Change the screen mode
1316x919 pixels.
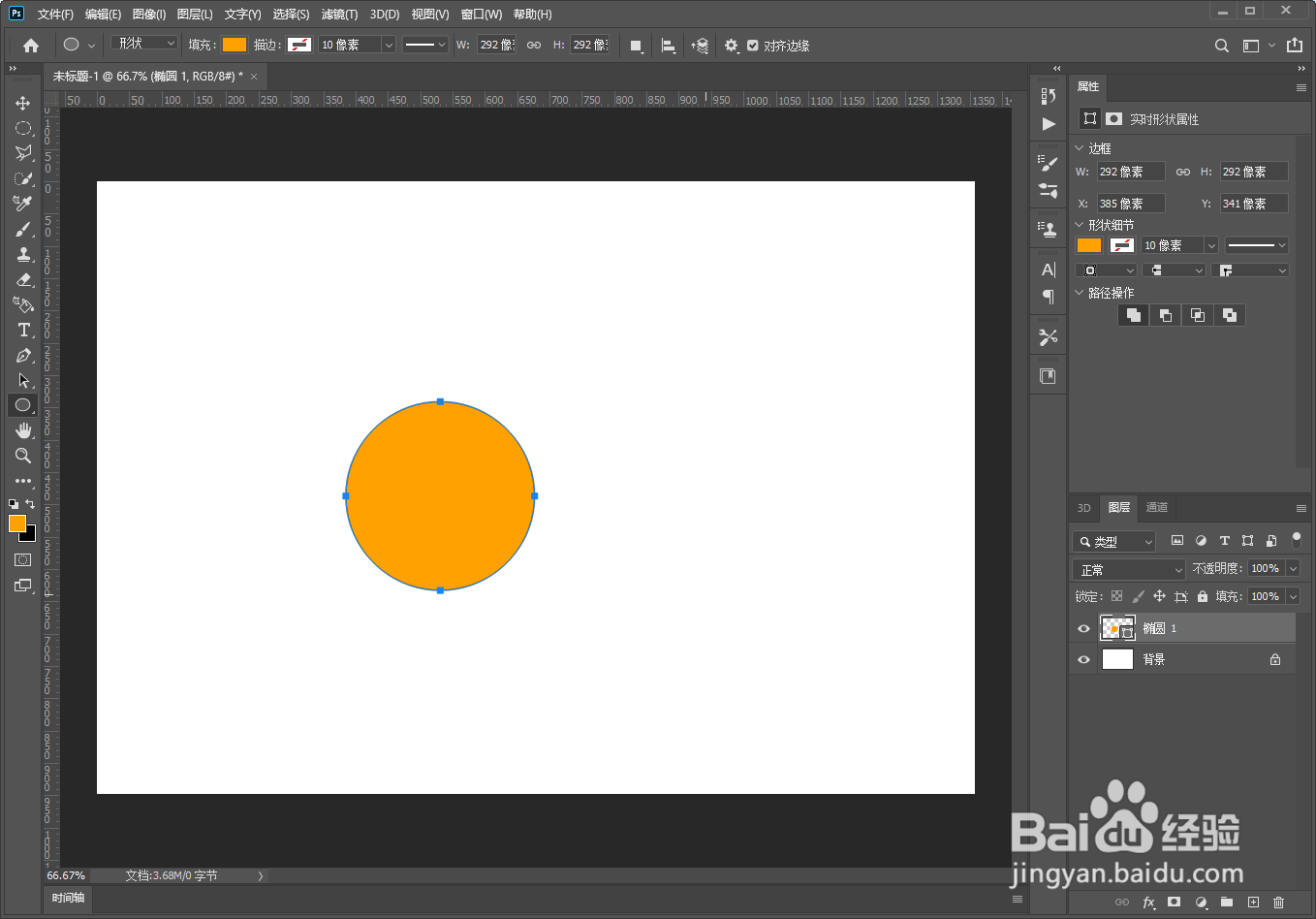click(23, 586)
